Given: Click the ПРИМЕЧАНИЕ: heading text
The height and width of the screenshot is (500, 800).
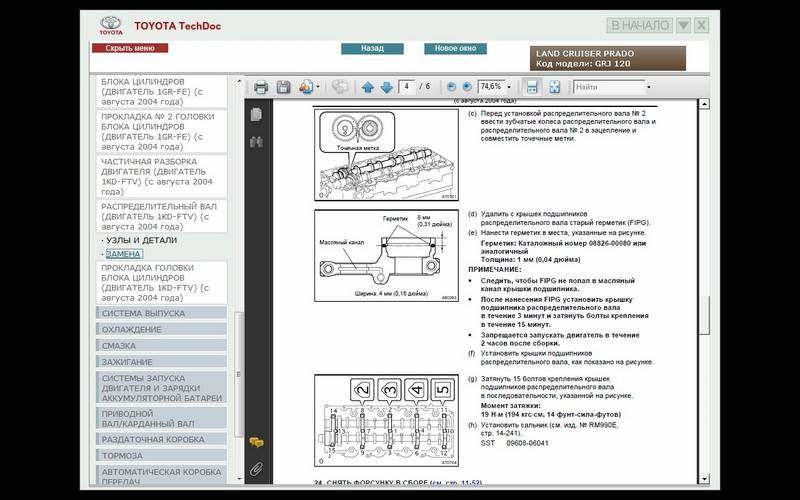Looking at the screenshot, I should pos(494,269).
